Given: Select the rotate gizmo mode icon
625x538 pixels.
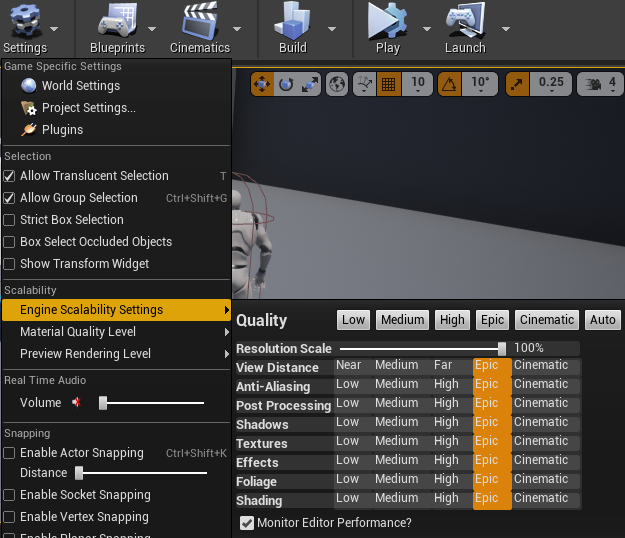Looking at the screenshot, I should (x=286, y=84).
